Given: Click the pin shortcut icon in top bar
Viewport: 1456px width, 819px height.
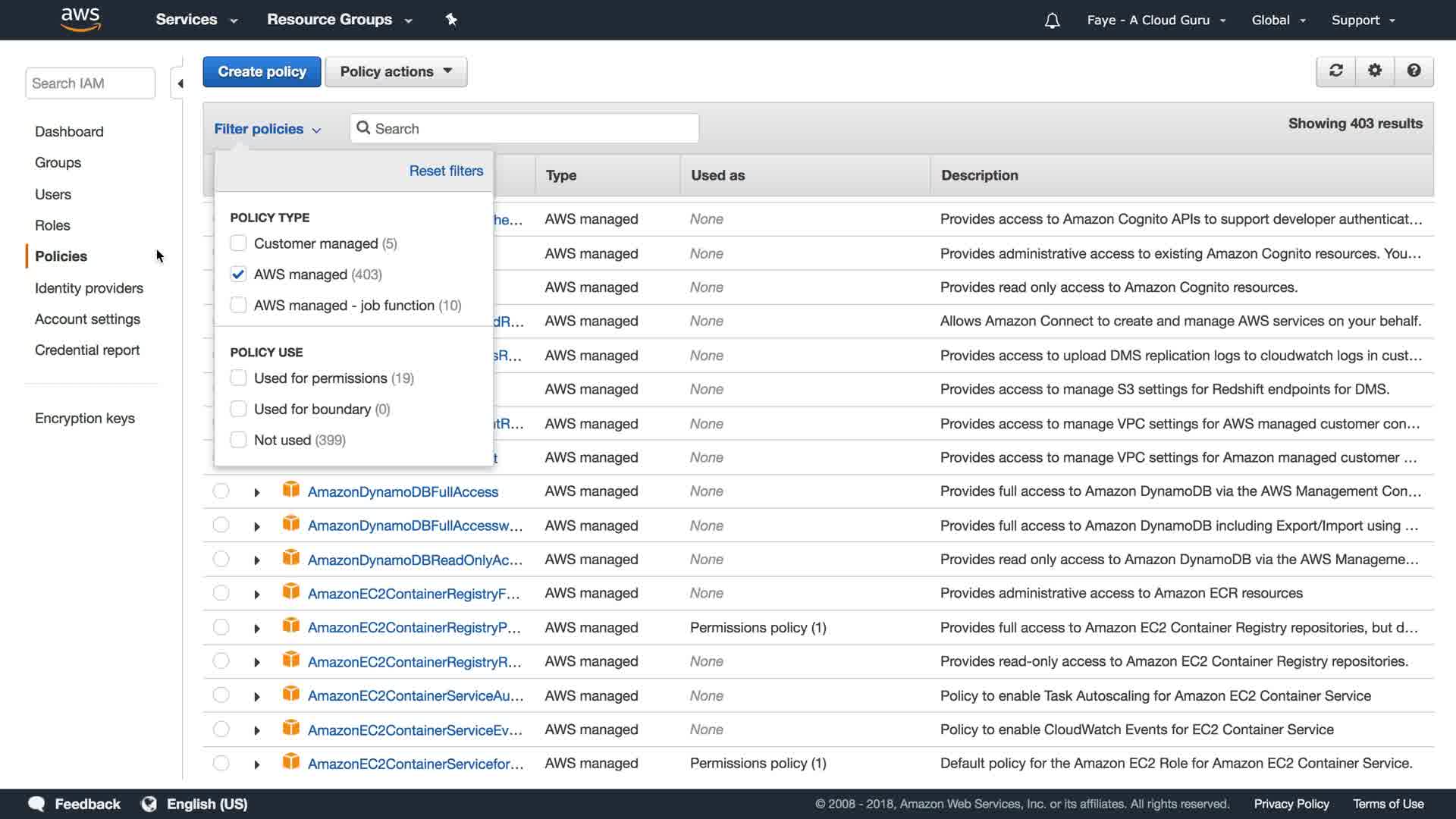Looking at the screenshot, I should [x=451, y=20].
